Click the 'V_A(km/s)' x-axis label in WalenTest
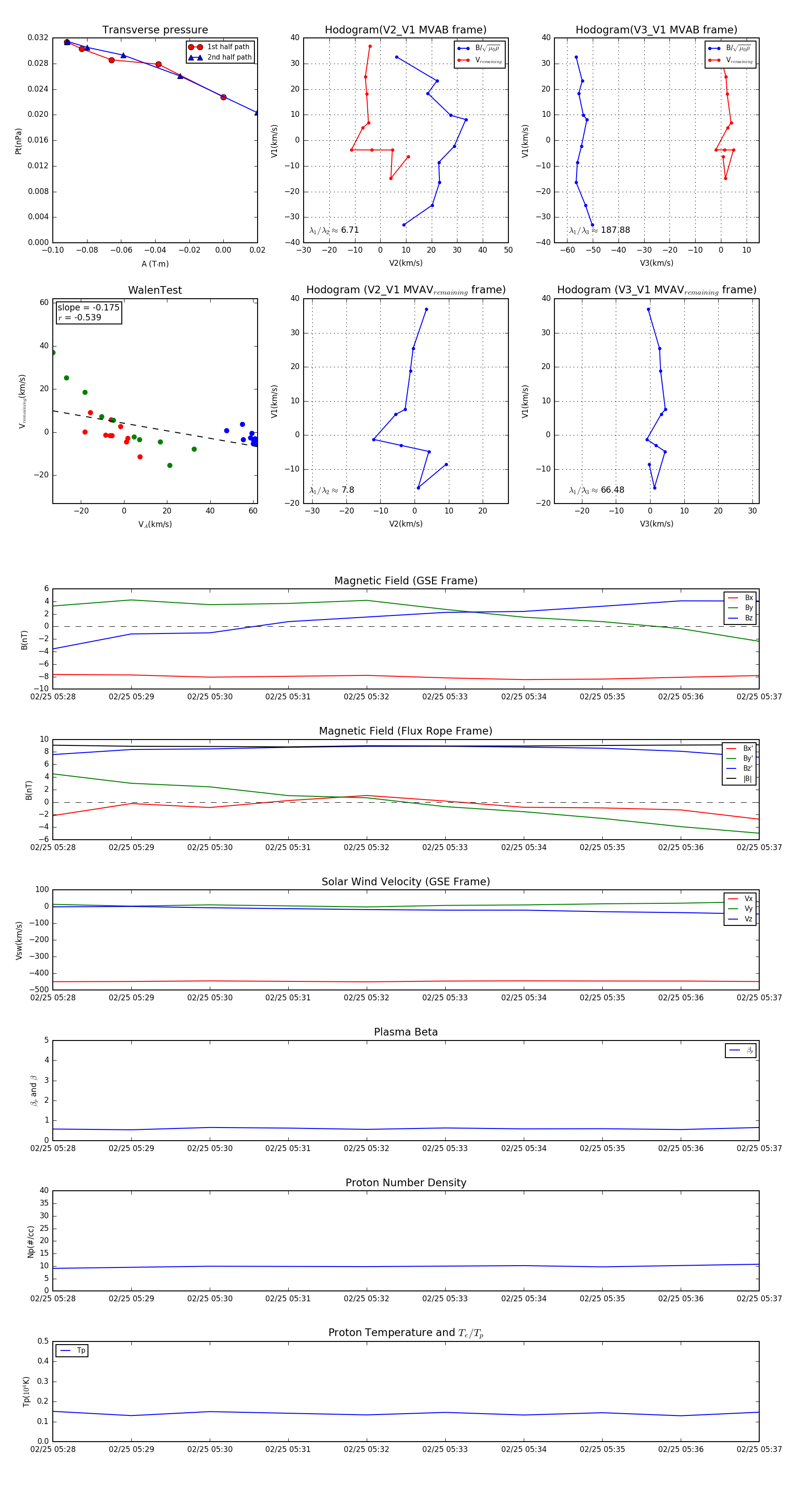The height and width of the screenshot is (1489, 812). click(x=155, y=524)
